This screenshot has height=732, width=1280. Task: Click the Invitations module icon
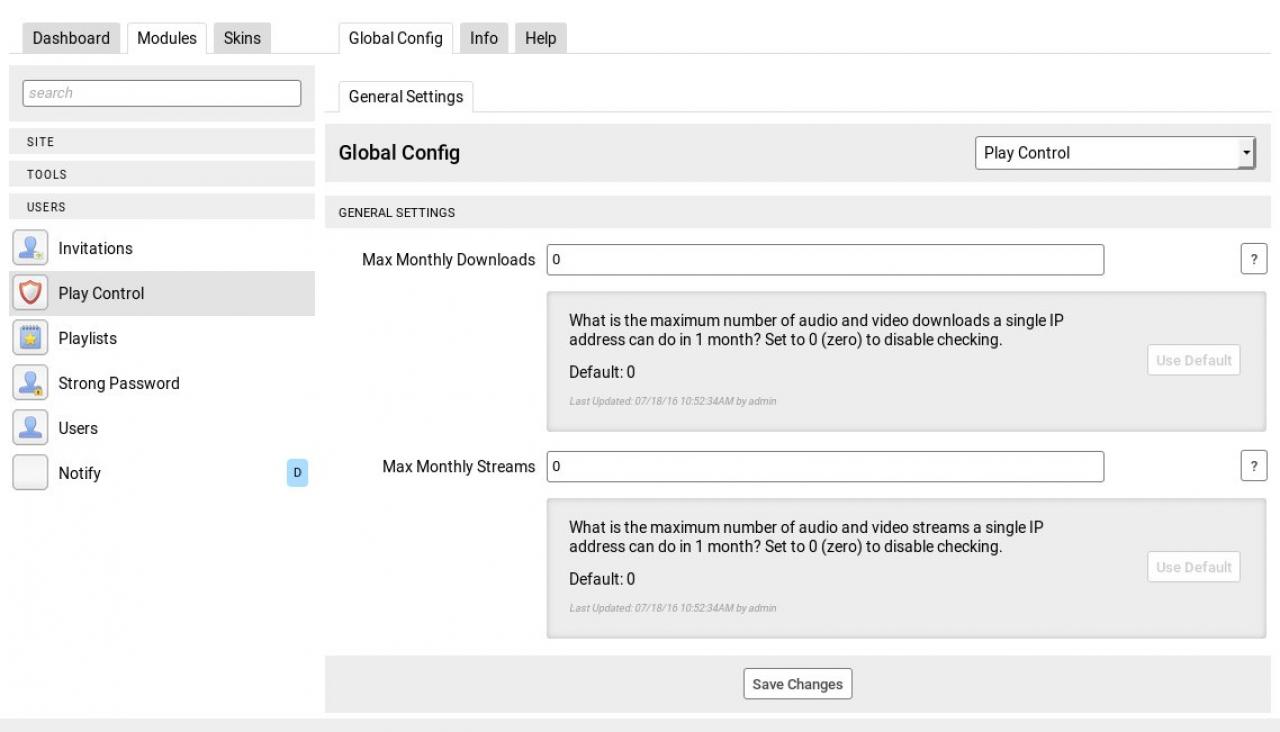coord(30,248)
